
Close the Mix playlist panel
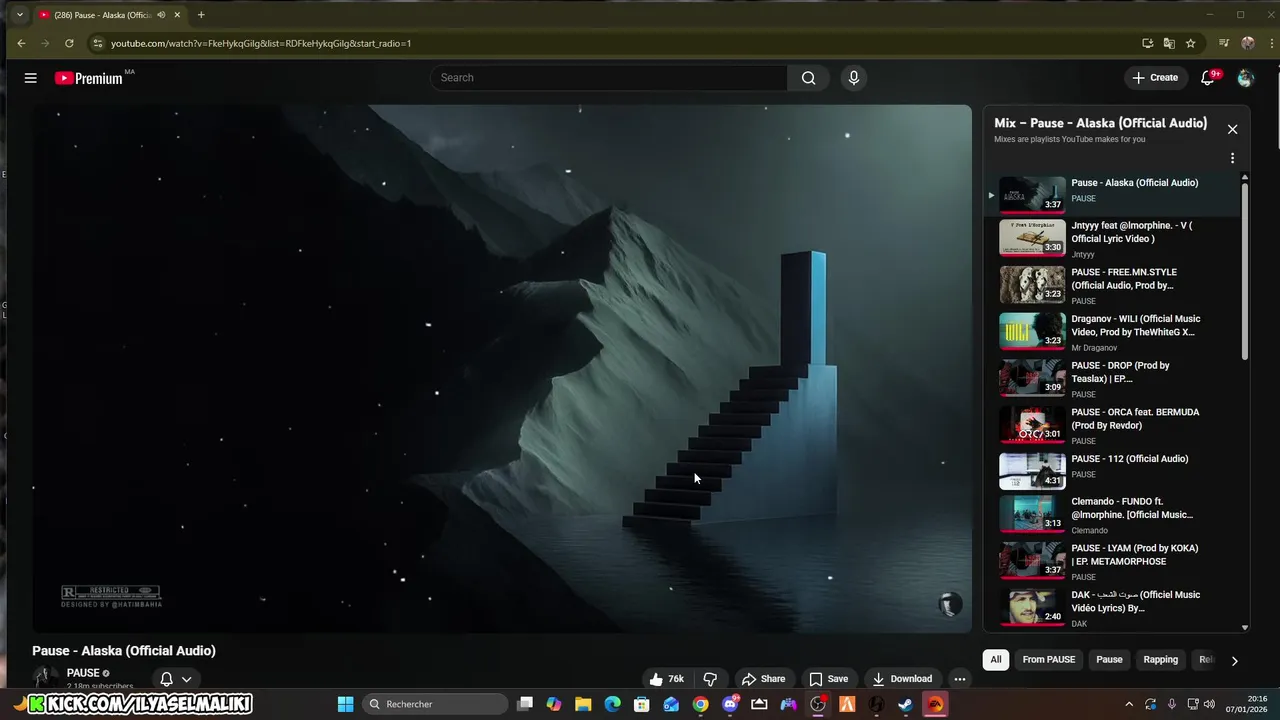coord(1232,129)
